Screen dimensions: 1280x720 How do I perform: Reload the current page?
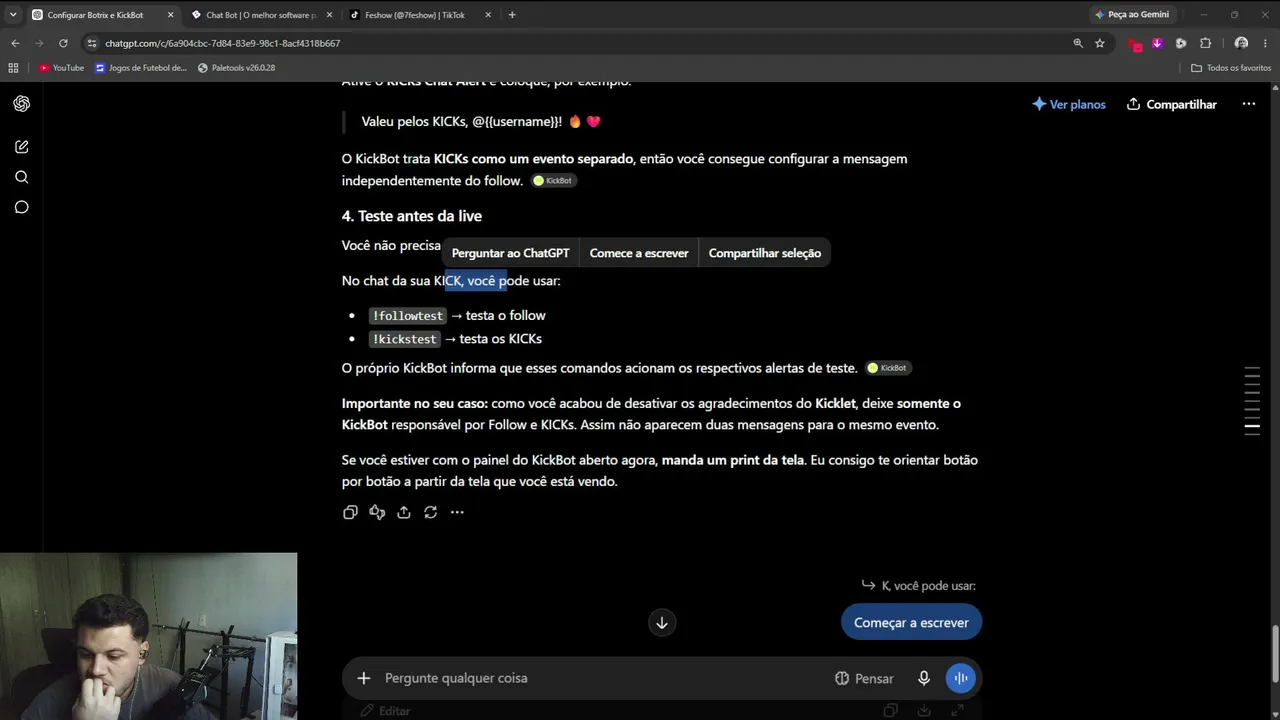tap(63, 43)
